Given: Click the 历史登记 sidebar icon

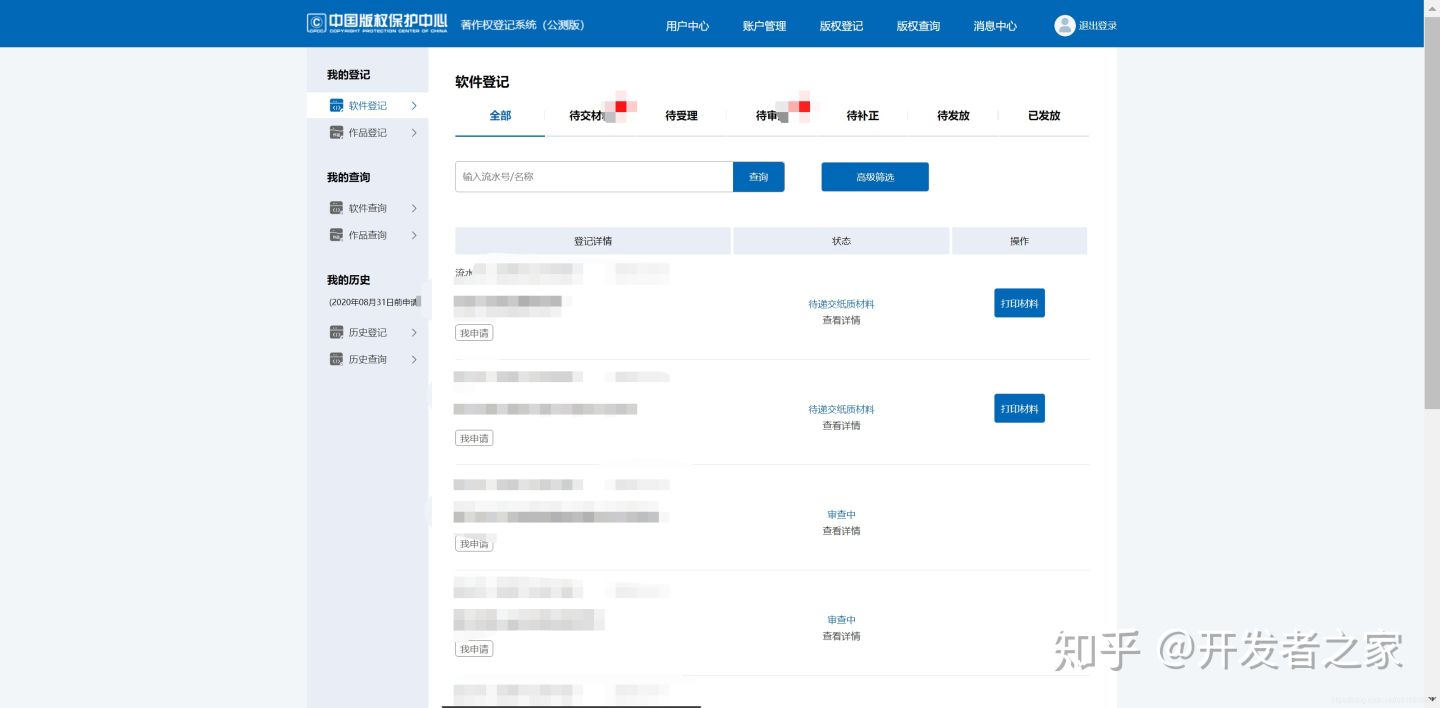Looking at the screenshot, I should click(336, 332).
